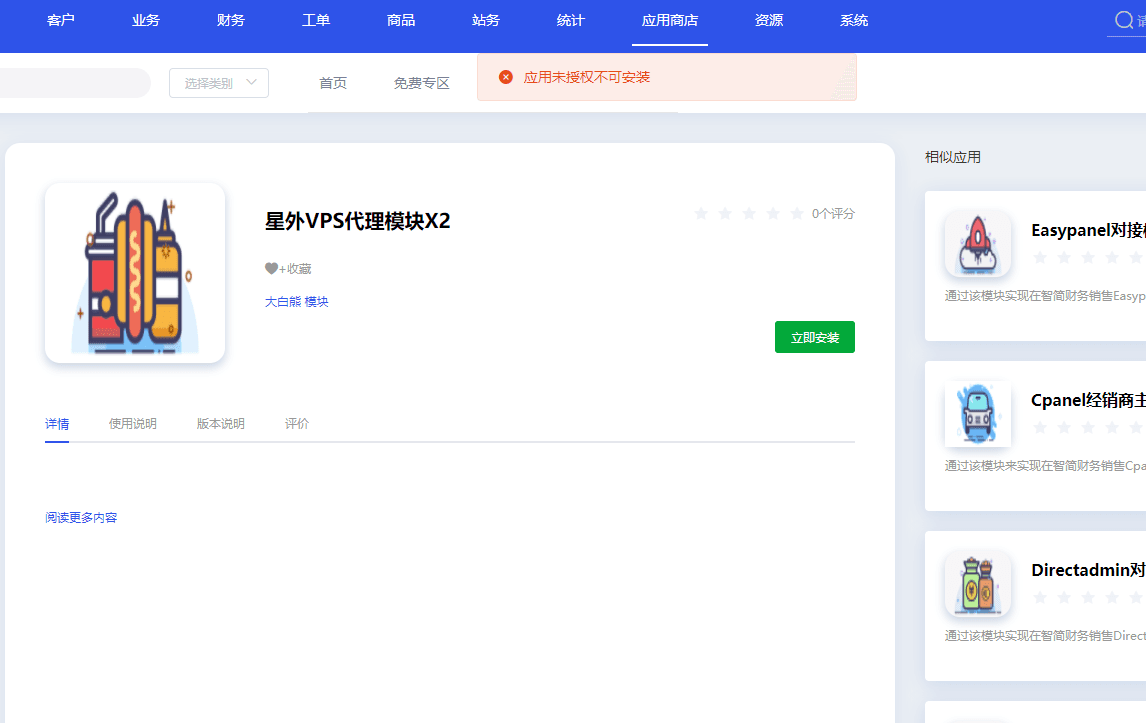Viewport: 1146px width, 723px height.
Task: Open the 统计 menu in top navigation
Action: (x=570, y=20)
